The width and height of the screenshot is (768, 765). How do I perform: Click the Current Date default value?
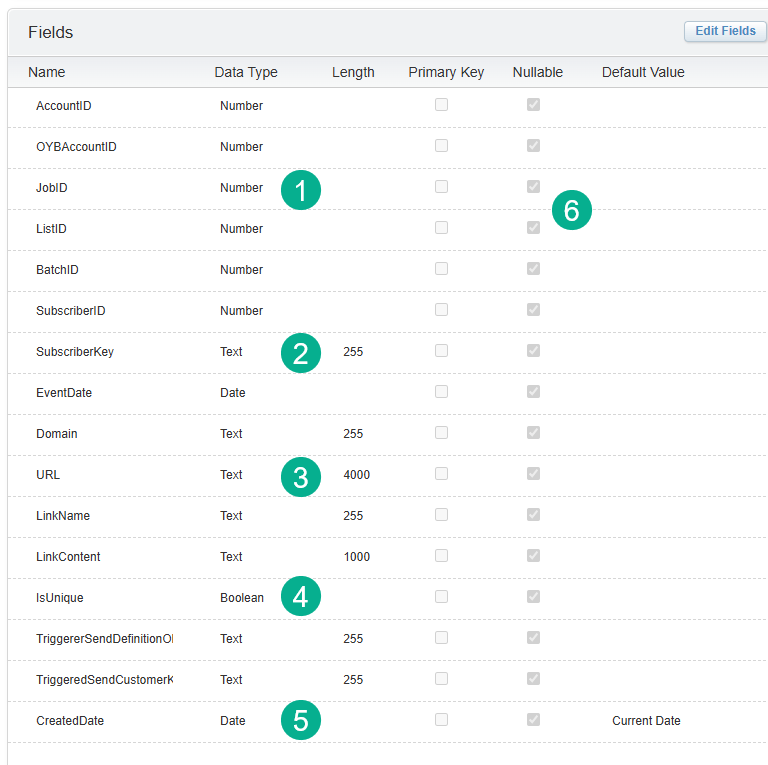pos(646,721)
